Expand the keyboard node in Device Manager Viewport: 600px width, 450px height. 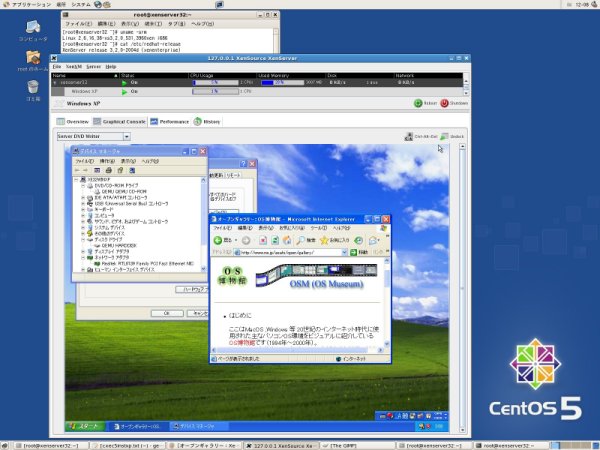pos(83,210)
